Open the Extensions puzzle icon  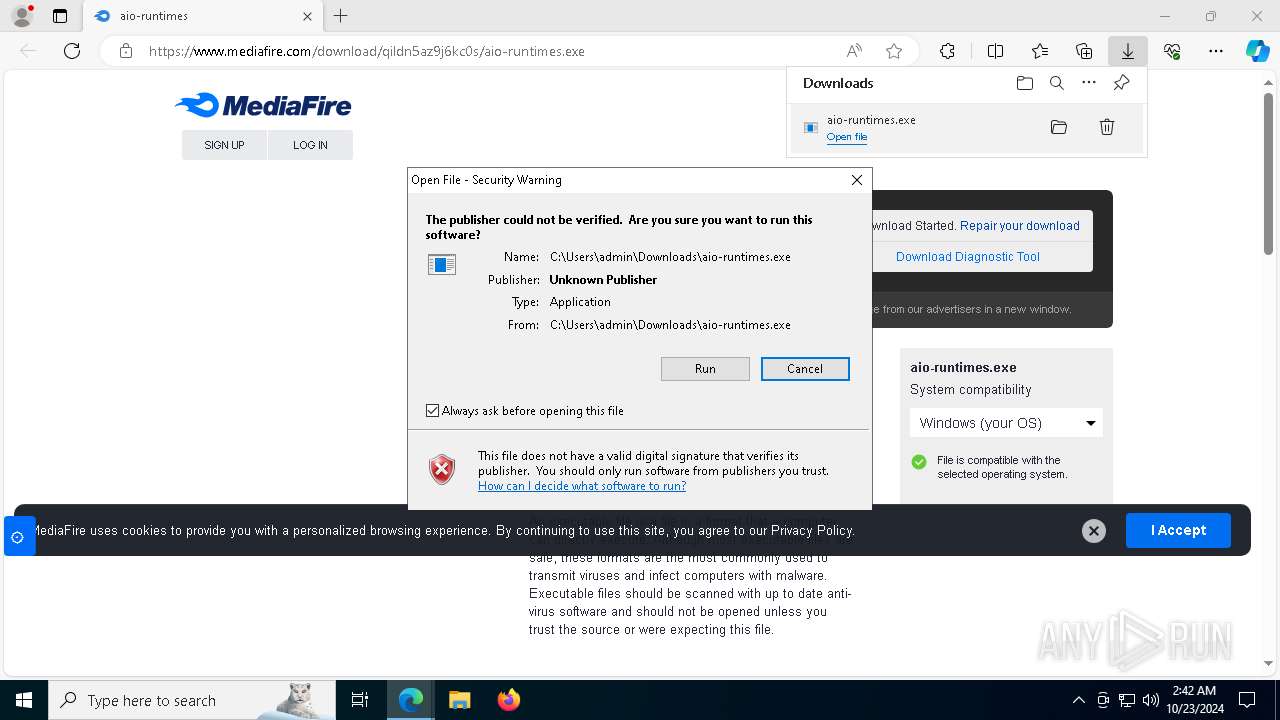pos(947,51)
